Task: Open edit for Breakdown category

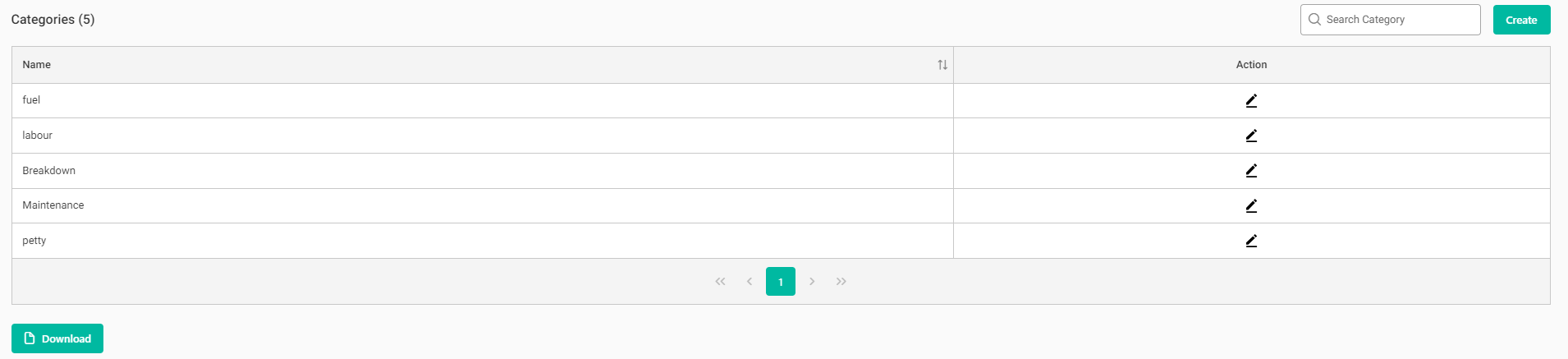Action: [1251, 171]
